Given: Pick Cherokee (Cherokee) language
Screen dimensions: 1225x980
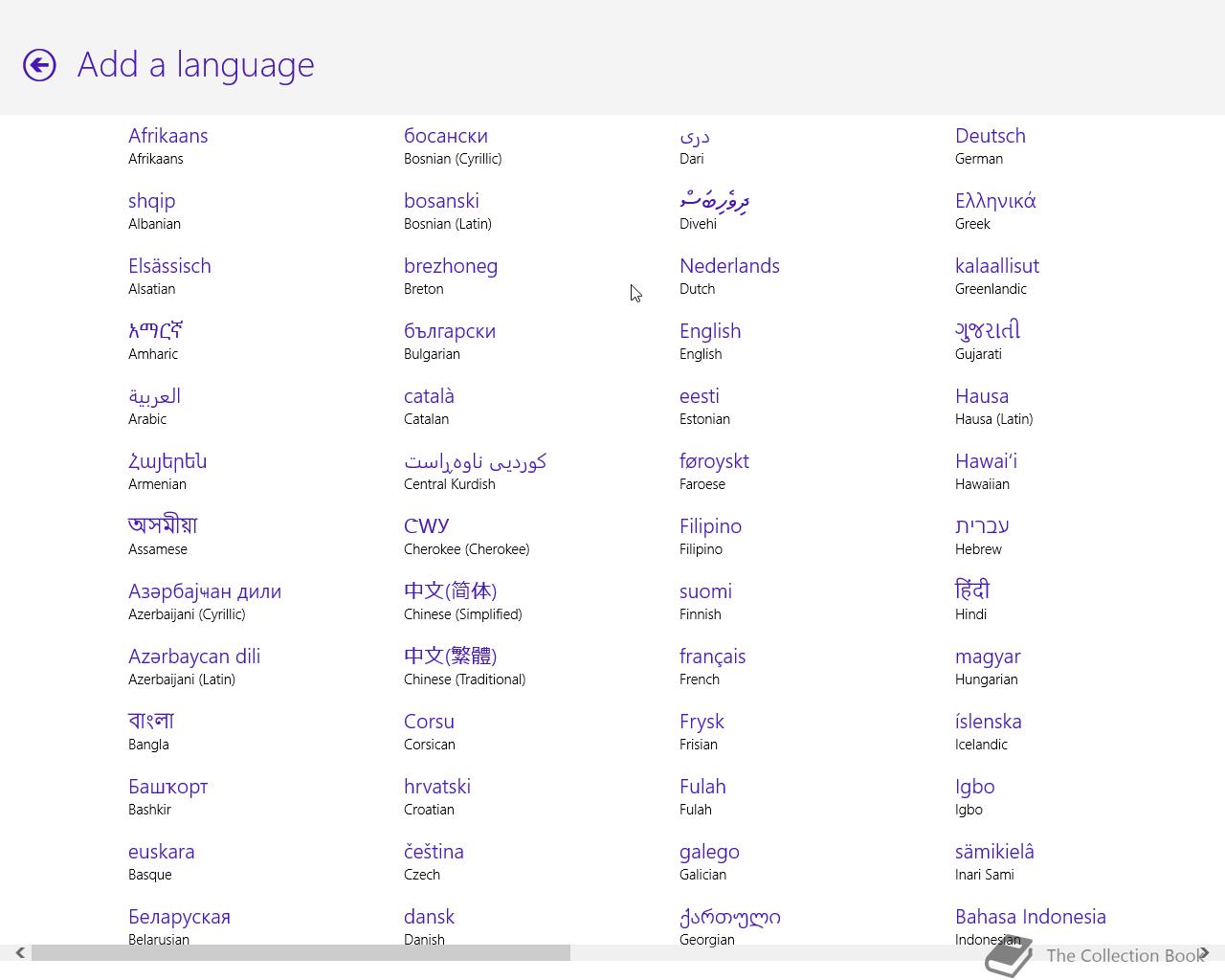Looking at the screenshot, I should point(467,537).
